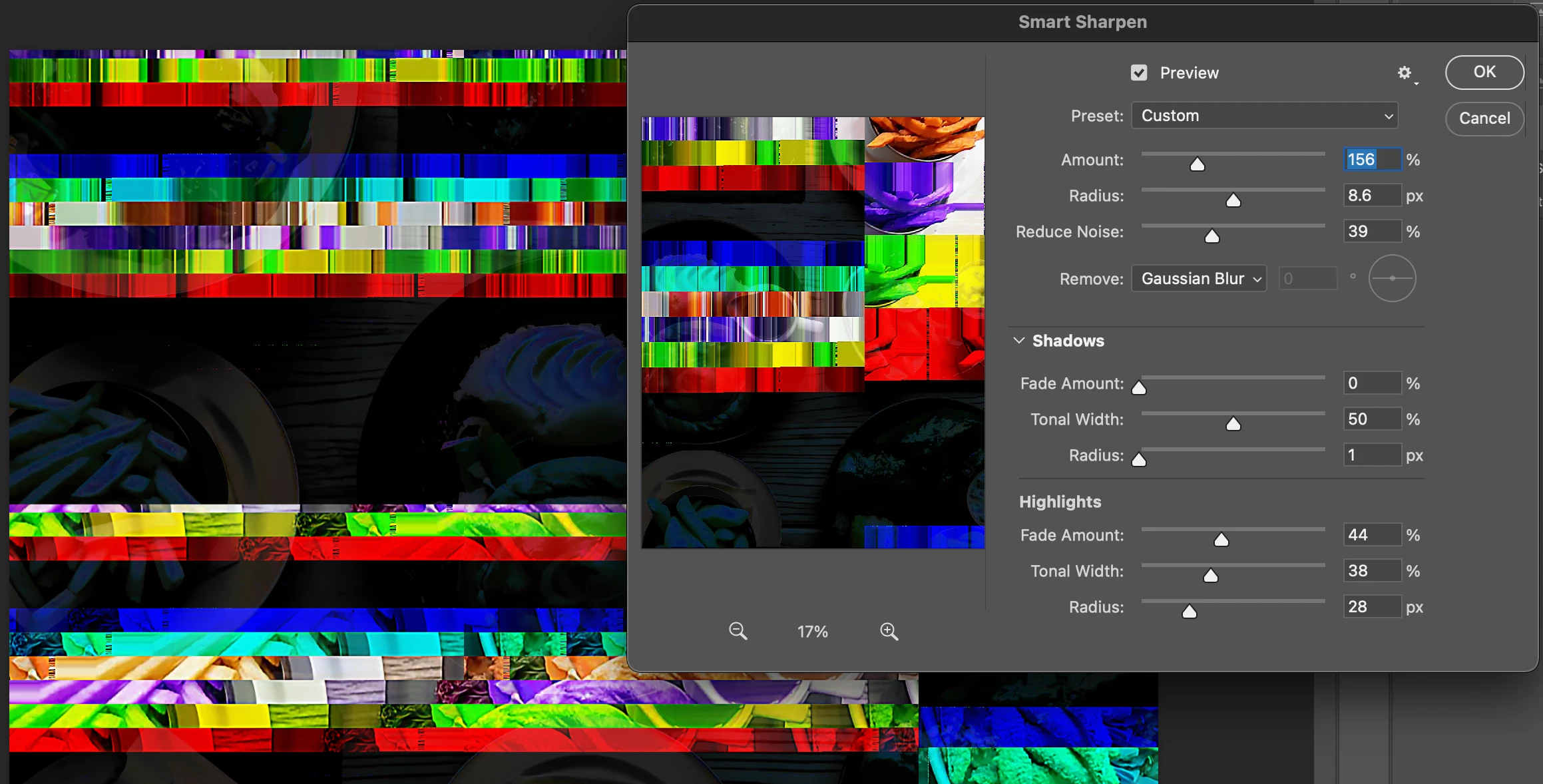The height and width of the screenshot is (784, 1543).
Task: Open the Remove Gaussian Blur dropdown
Action: click(x=1199, y=279)
